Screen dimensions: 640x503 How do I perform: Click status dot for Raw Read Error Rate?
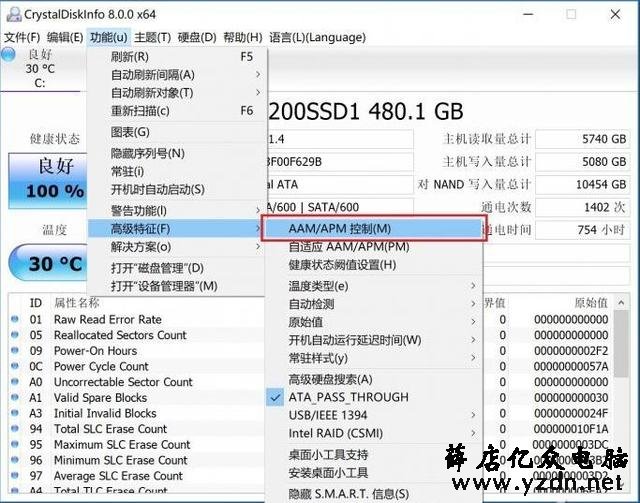tap(15, 319)
